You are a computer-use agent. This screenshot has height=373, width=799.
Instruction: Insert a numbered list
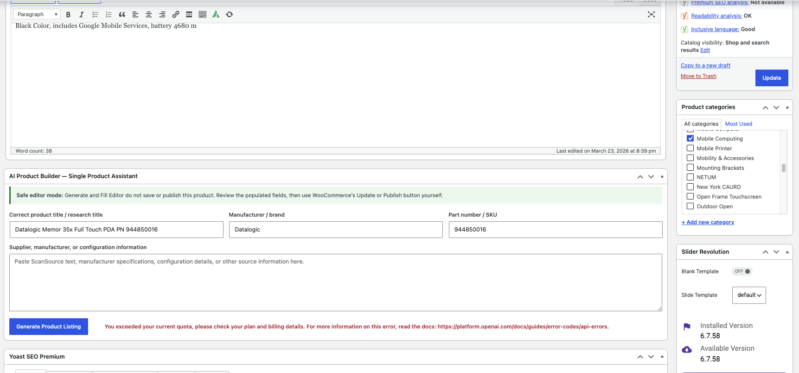[108, 14]
